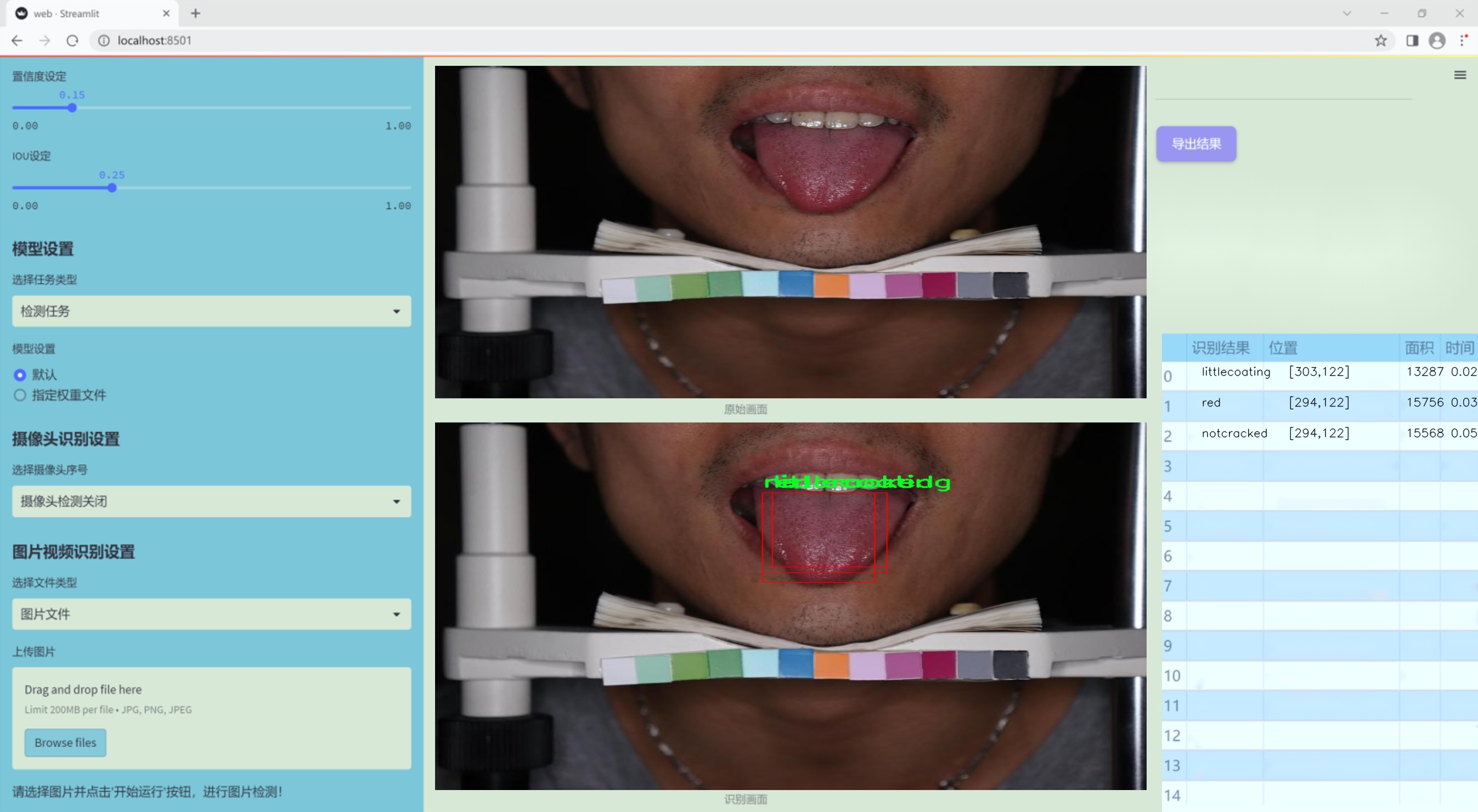Click the drag and drop upload area
This screenshot has height=812, width=1478.
pyautogui.click(x=212, y=718)
